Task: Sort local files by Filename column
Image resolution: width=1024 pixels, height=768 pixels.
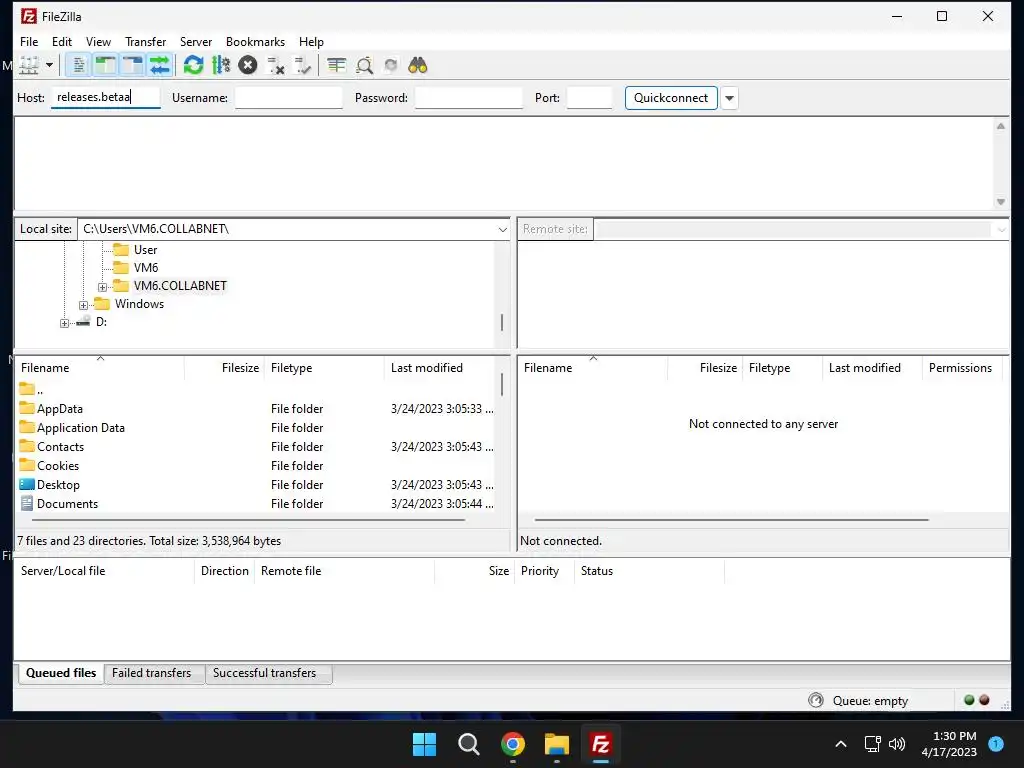Action: tap(99, 368)
